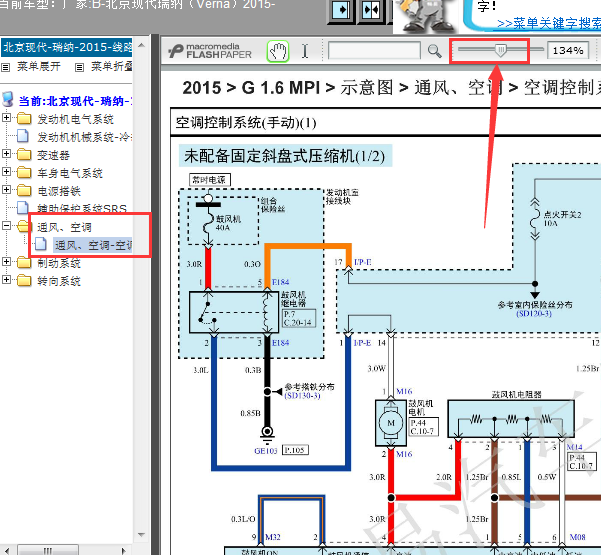Click the zoom slider handle
601x555 pixels.
pos(500,50)
